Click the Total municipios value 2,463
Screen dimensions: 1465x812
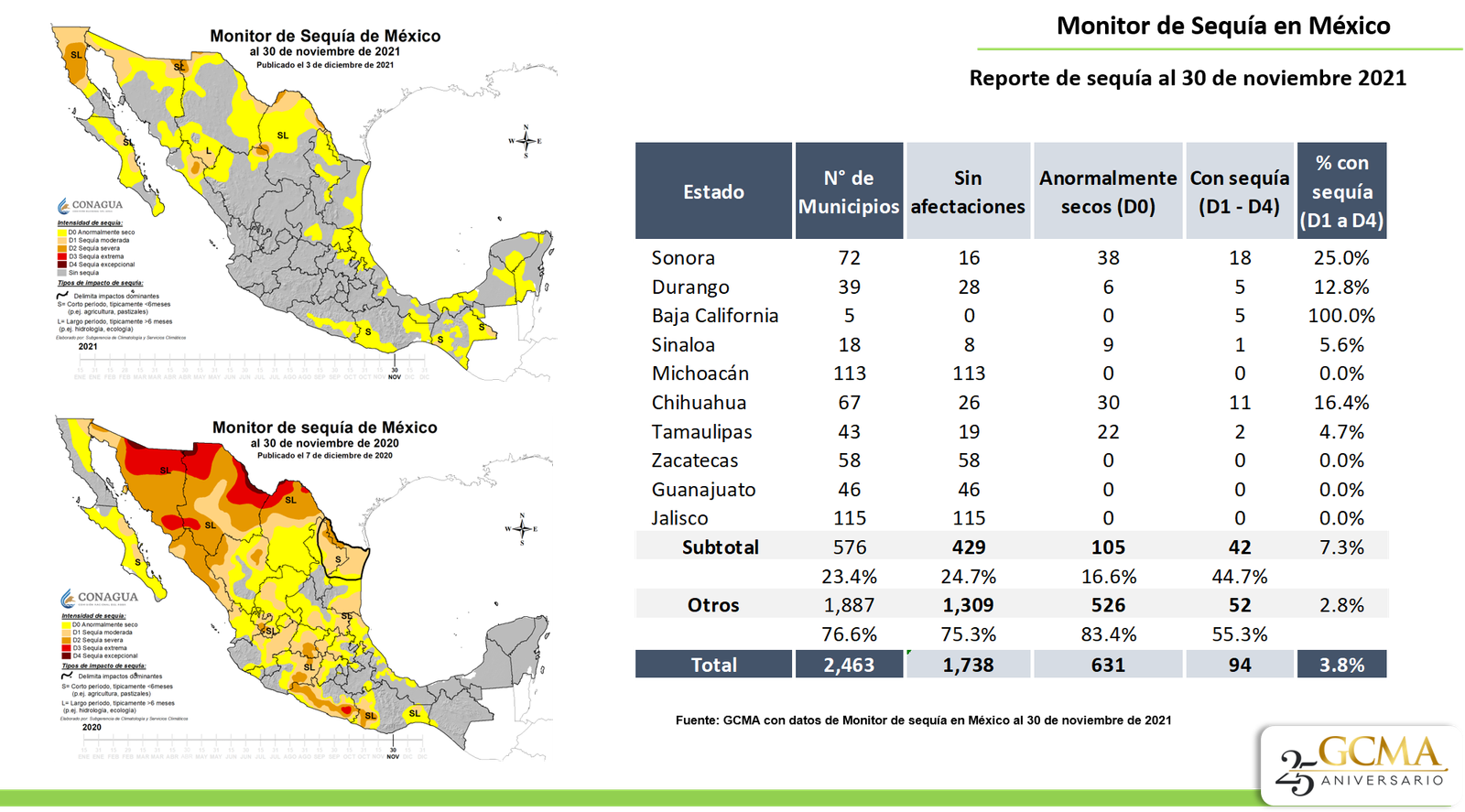(849, 665)
